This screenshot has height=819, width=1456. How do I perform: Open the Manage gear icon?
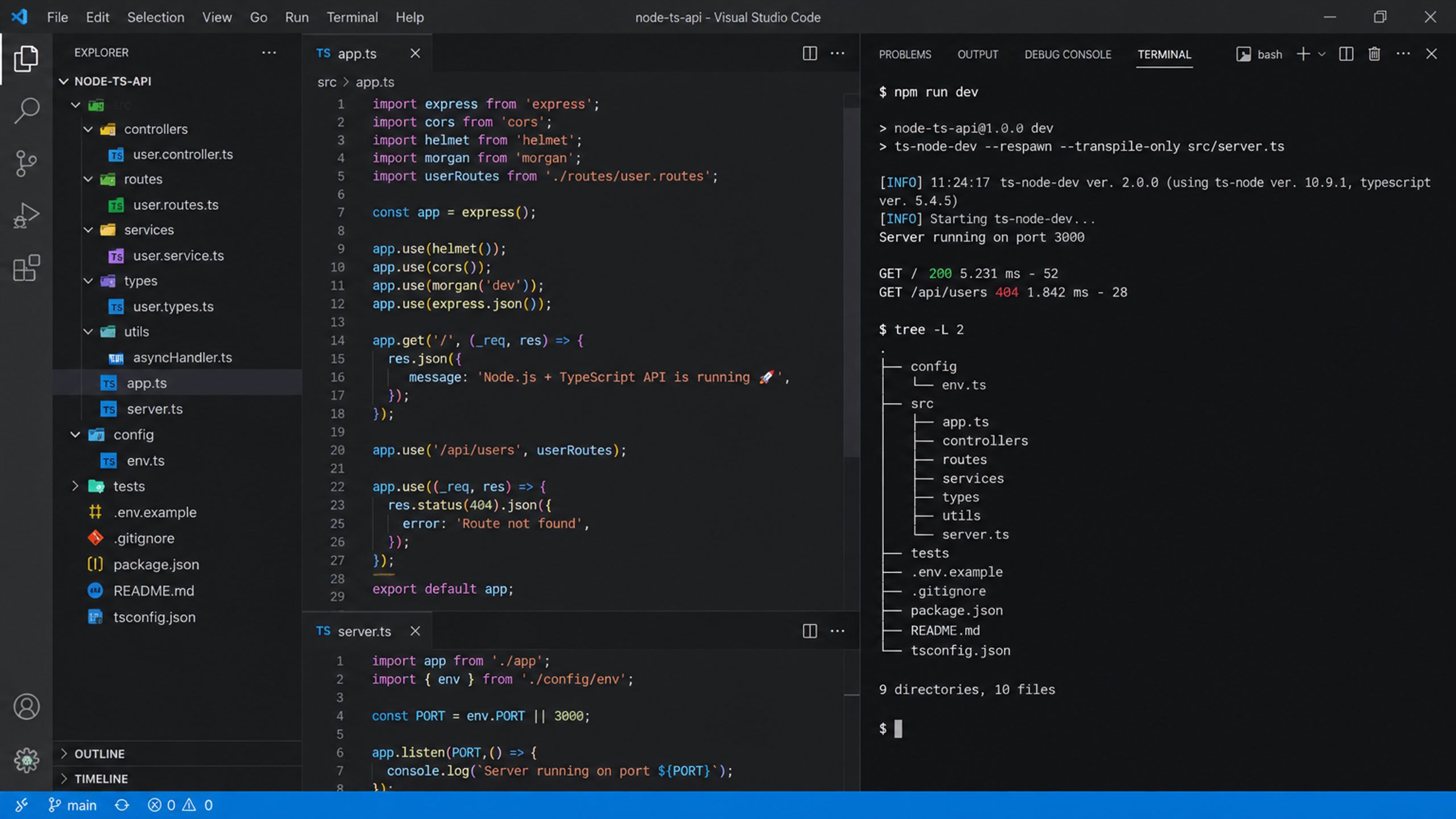(26, 760)
